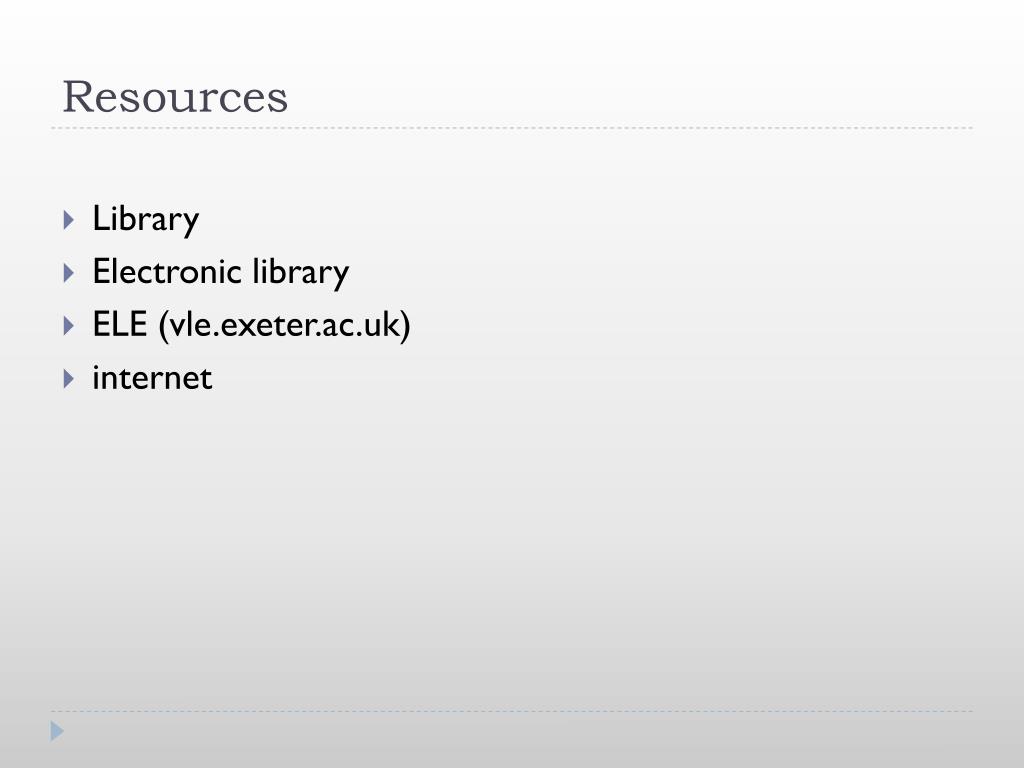
Task: Click the dashed line above the footer
Action: (x=512, y=711)
